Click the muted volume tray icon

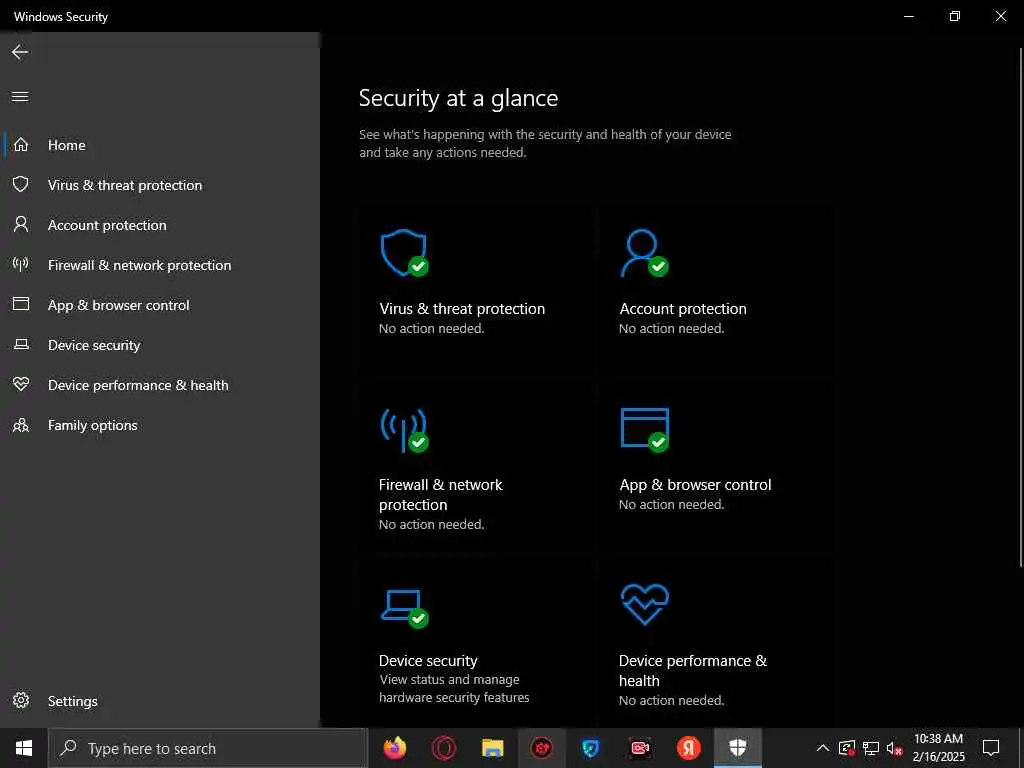(x=895, y=748)
